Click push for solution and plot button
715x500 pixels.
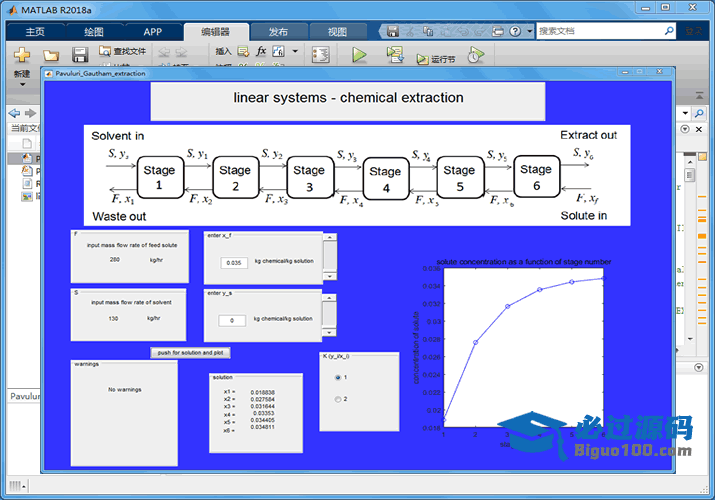point(191,353)
